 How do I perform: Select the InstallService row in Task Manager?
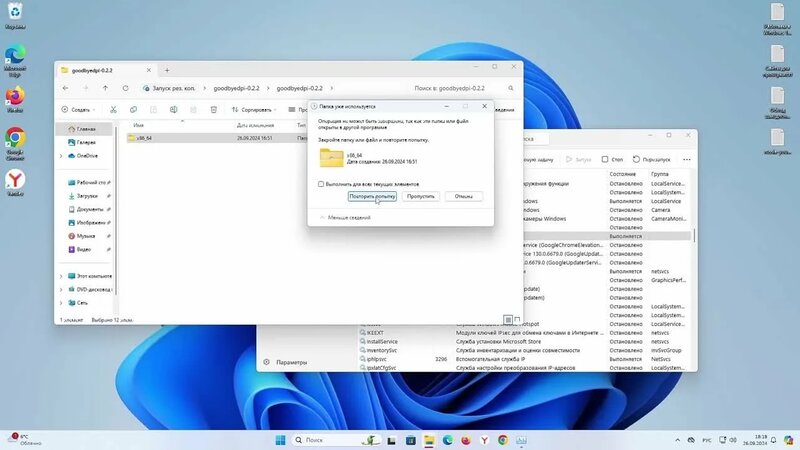click(523, 342)
